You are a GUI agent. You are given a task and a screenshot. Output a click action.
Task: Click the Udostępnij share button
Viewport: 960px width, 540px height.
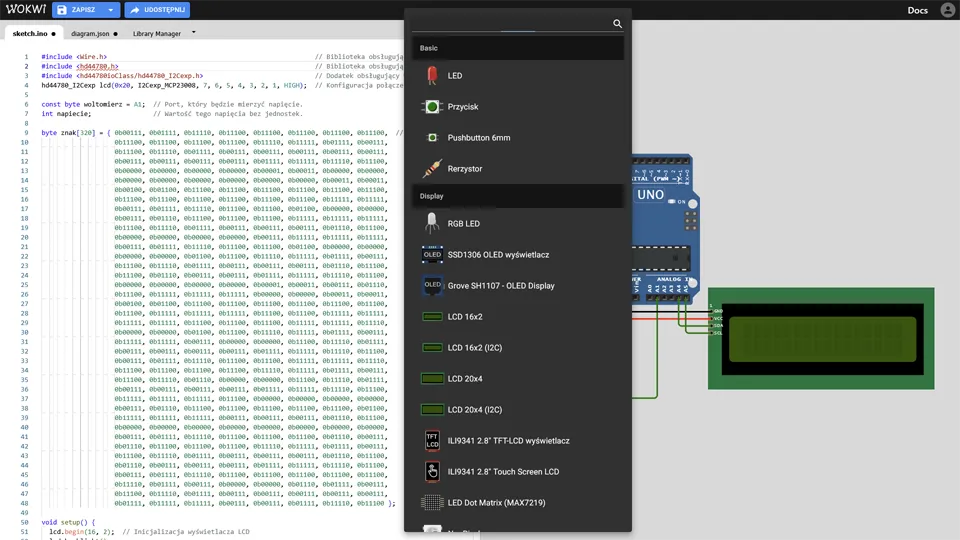[157, 10]
